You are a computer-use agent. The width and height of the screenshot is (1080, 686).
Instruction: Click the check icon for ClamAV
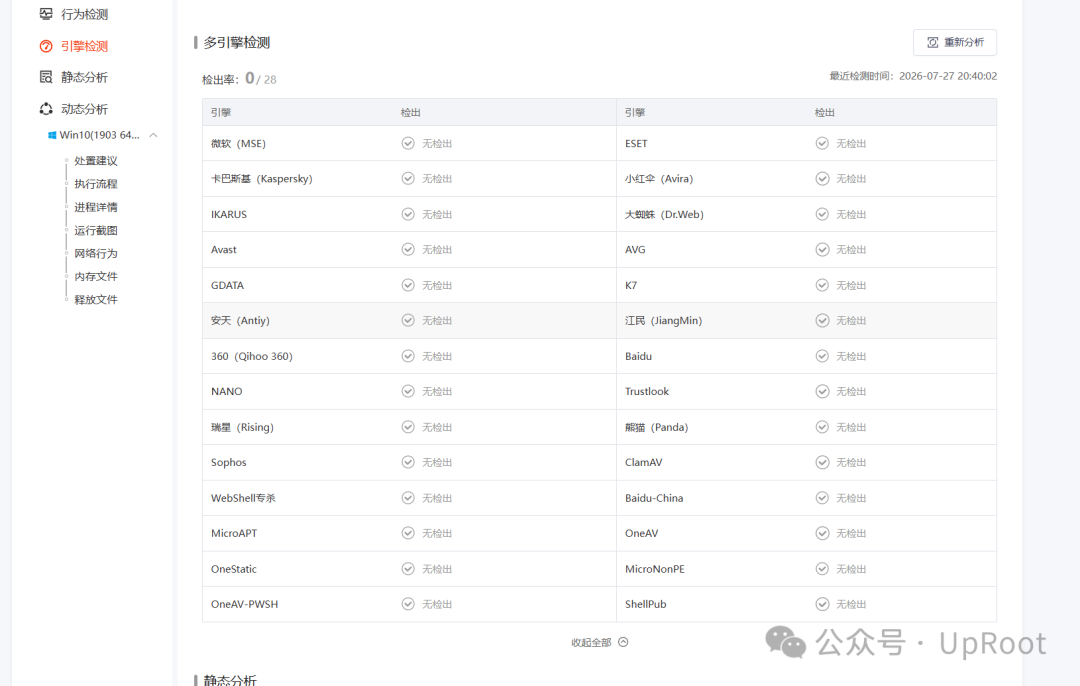coord(822,462)
